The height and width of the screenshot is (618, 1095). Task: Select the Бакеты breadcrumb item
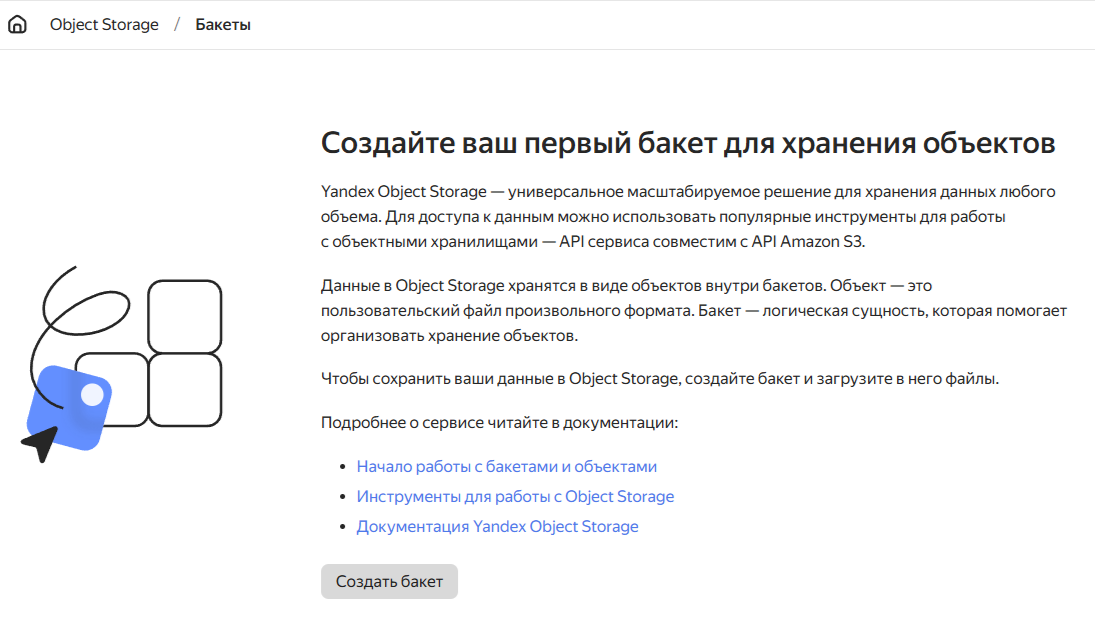[x=223, y=25]
